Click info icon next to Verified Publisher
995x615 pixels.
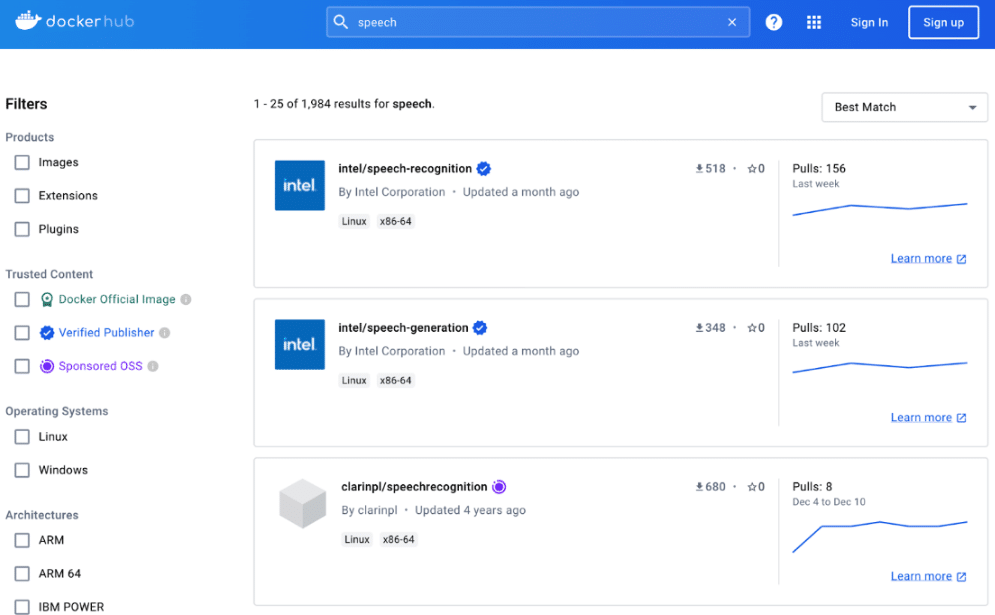164,333
